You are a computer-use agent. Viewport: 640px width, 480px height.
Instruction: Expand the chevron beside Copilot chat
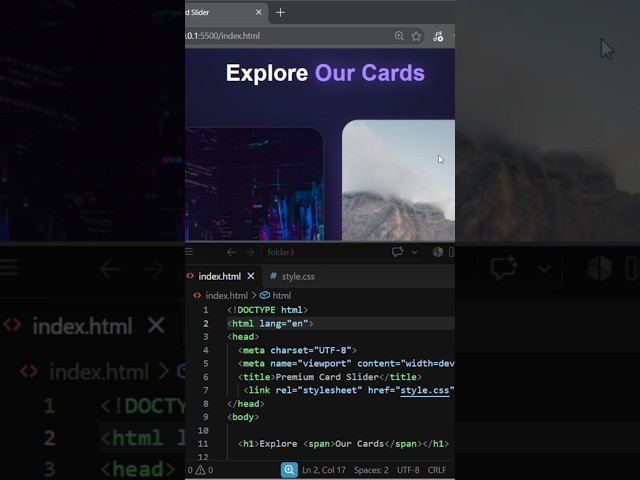pos(415,252)
